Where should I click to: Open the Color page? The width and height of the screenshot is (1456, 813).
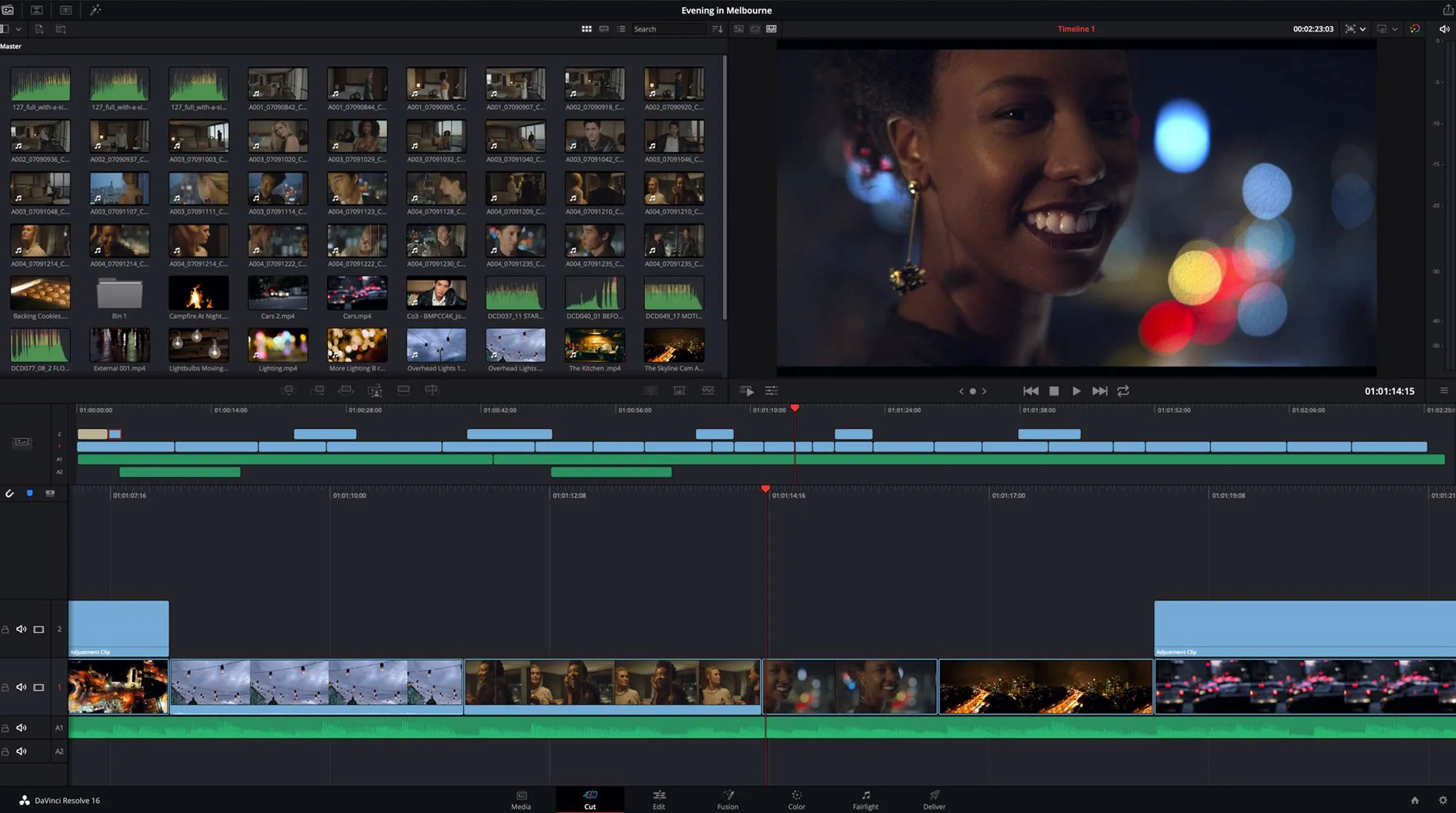(797, 799)
